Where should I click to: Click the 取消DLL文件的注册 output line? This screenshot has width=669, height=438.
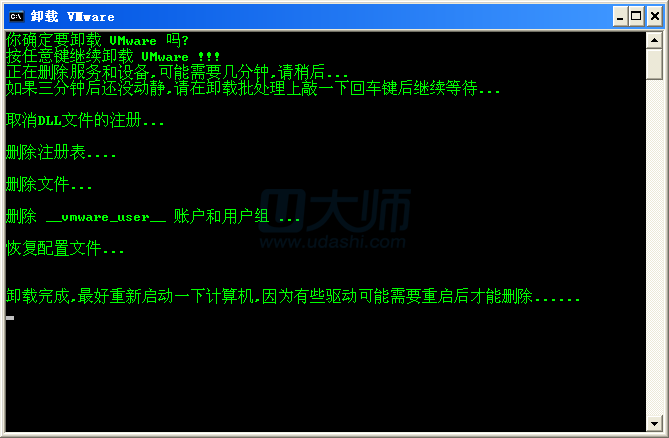click(85, 120)
